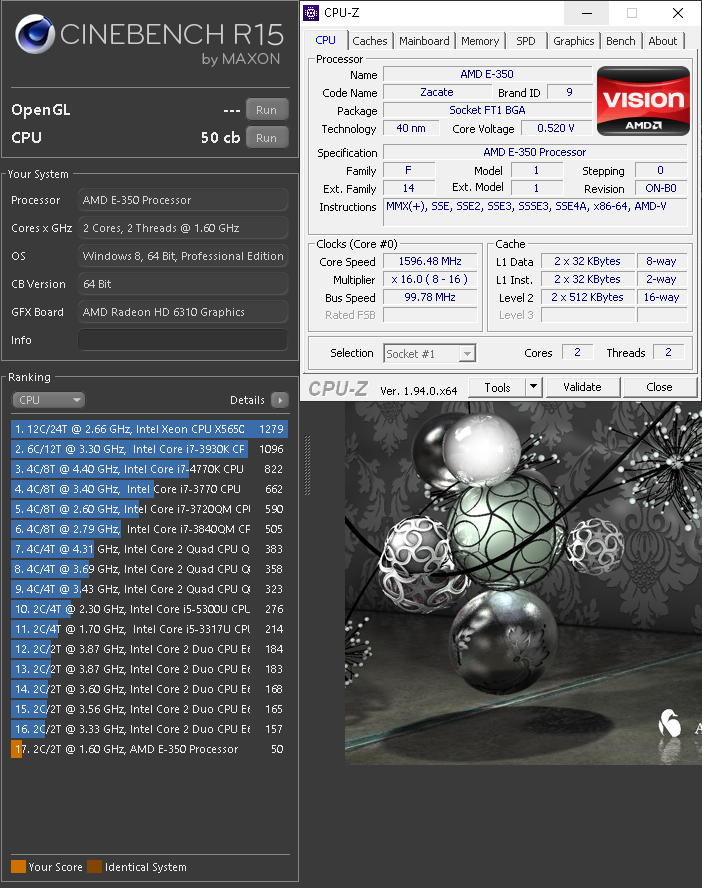Select ranking row 7 with score 383
The image size is (702, 888).
pos(149,549)
